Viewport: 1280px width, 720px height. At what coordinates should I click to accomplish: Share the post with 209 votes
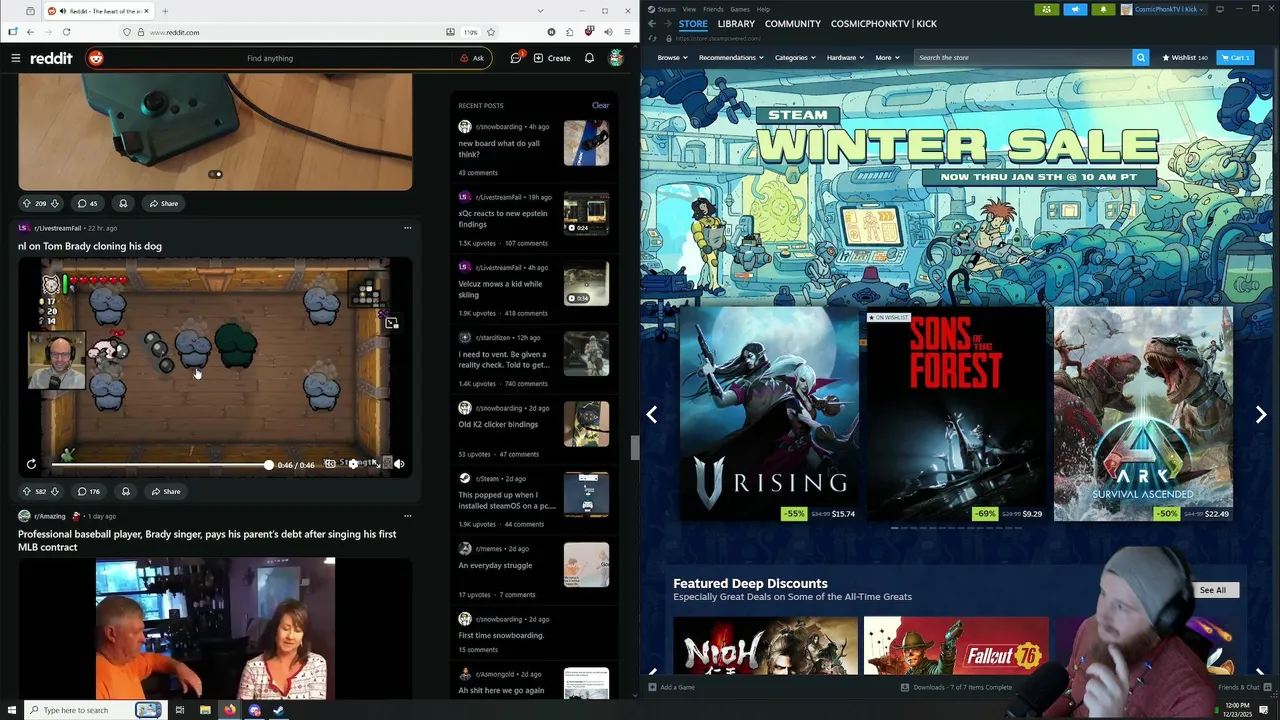[x=164, y=203]
